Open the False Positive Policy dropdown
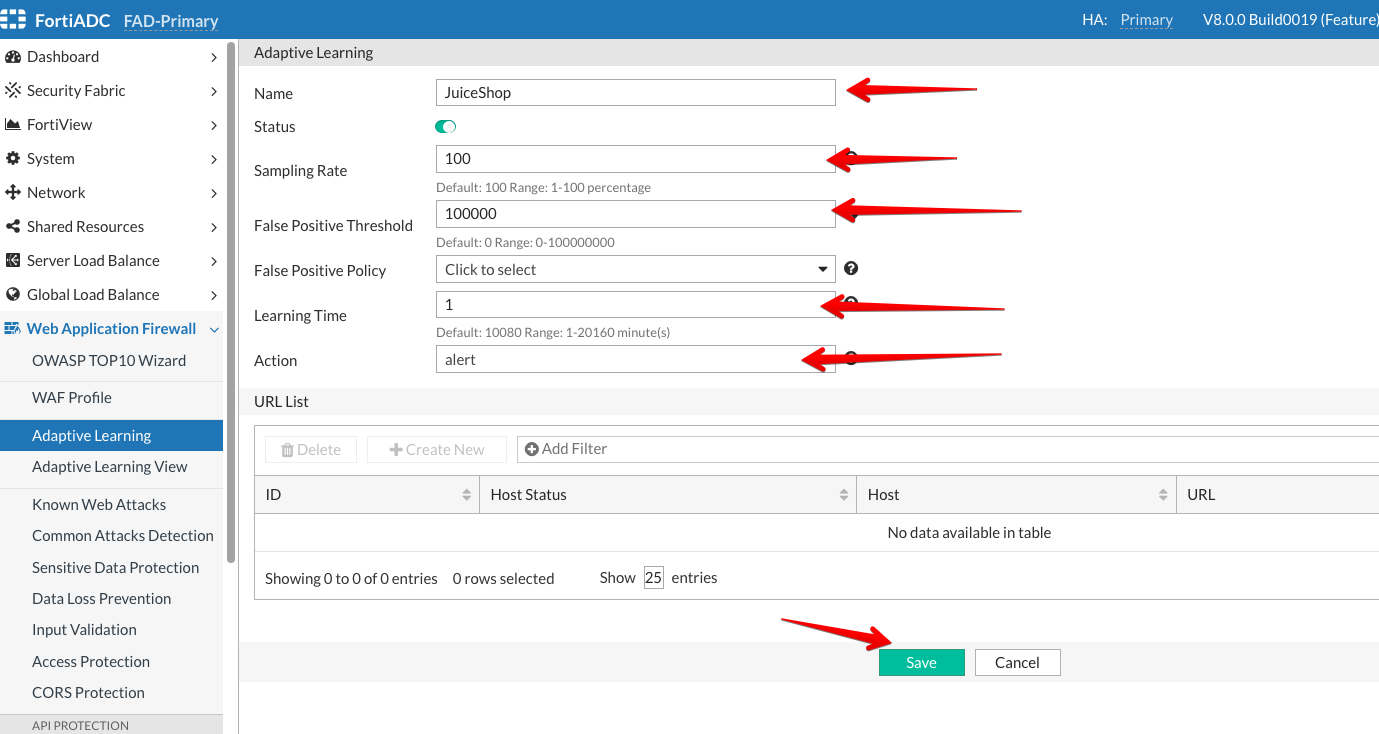The image size is (1379, 734). point(635,270)
